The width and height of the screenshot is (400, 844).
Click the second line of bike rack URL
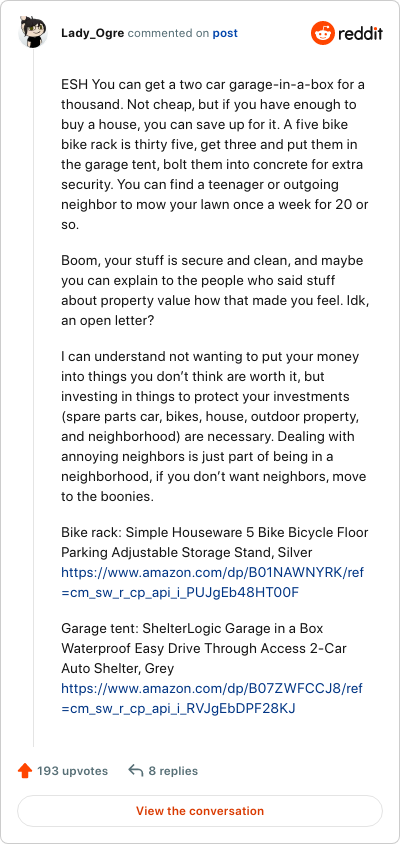(180, 593)
